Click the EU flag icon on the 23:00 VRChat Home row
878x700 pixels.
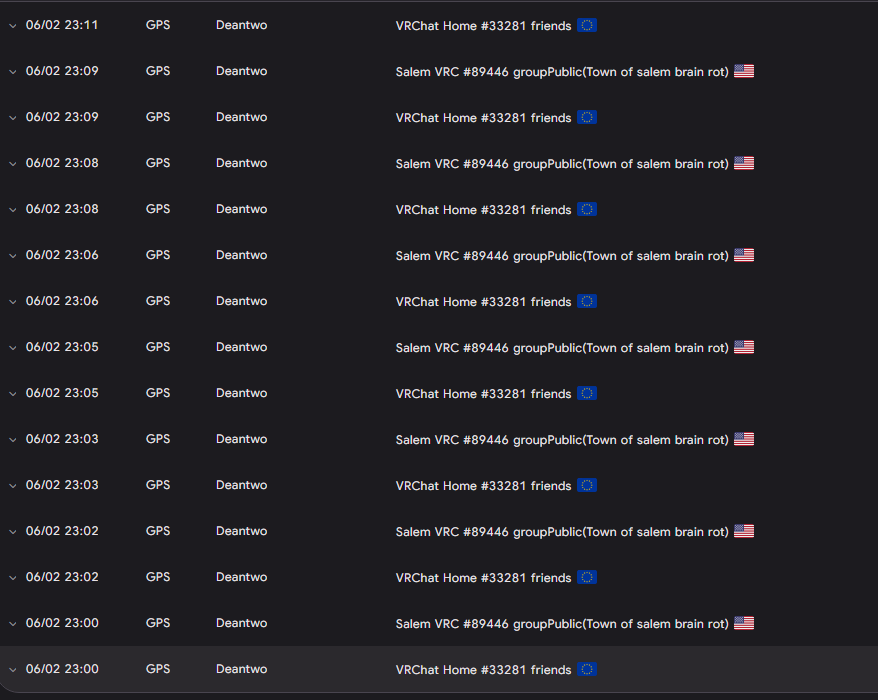tap(587, 669)
